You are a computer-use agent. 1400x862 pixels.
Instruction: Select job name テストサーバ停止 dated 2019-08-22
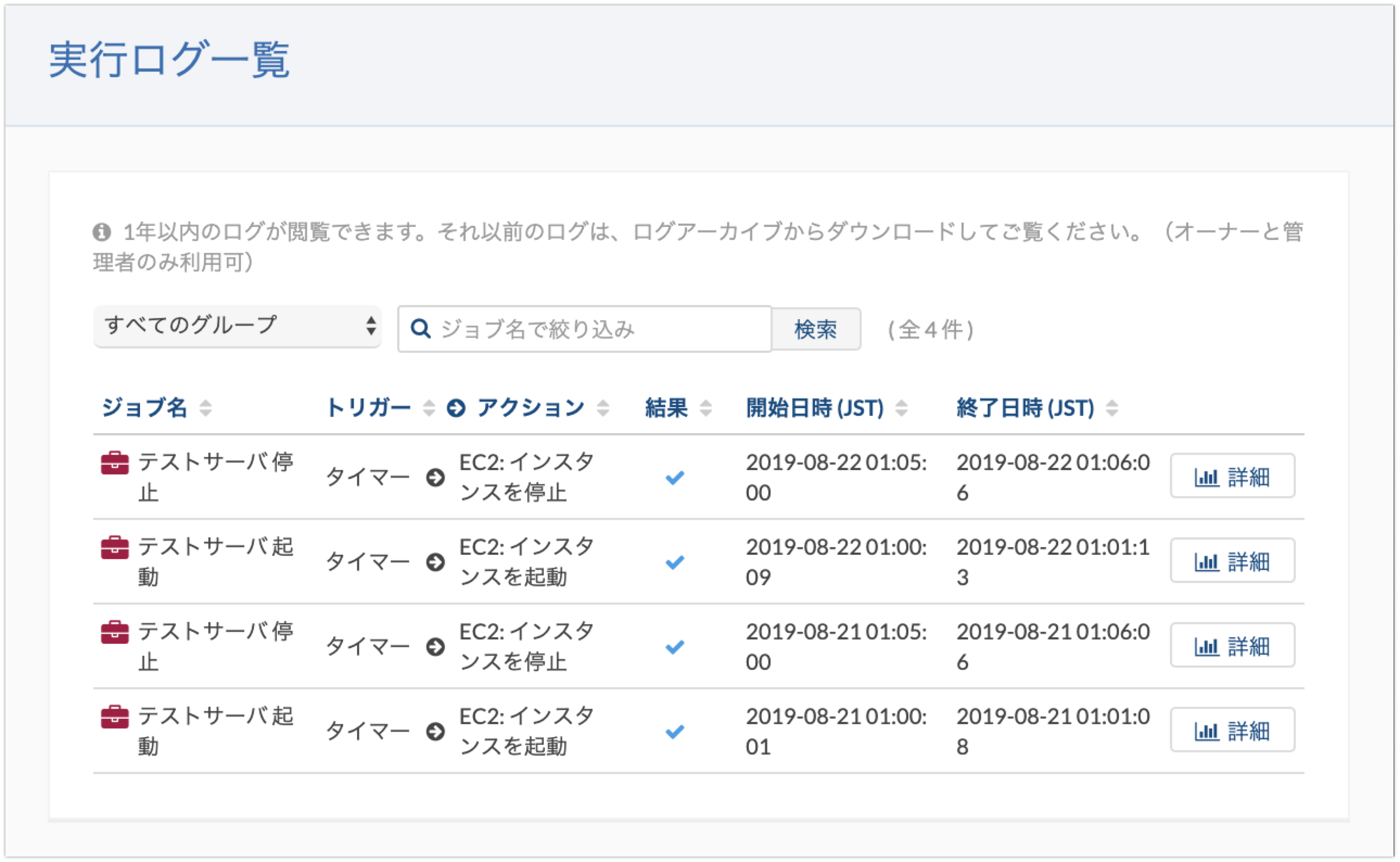coord(216,477)
